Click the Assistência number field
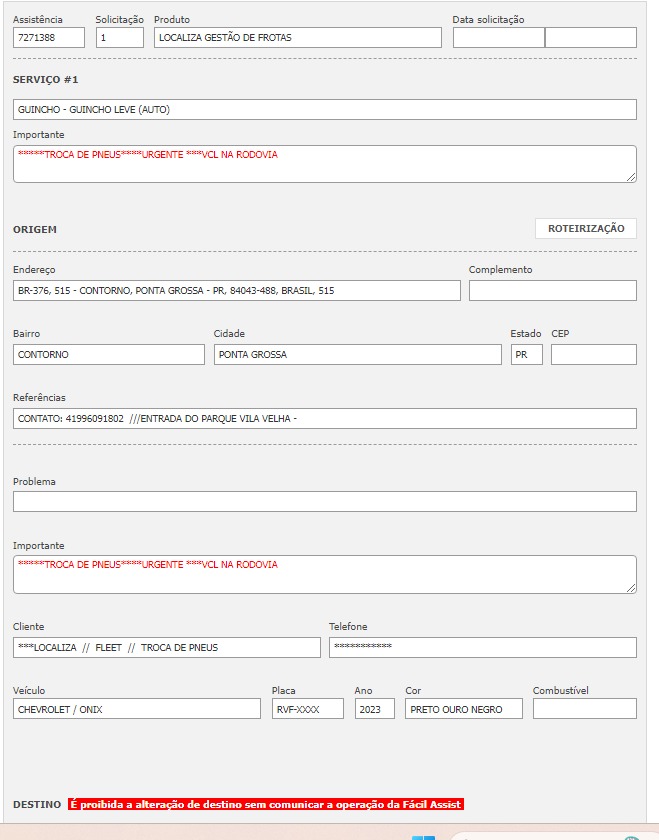 pyautogui.click(x=49, y=38)
